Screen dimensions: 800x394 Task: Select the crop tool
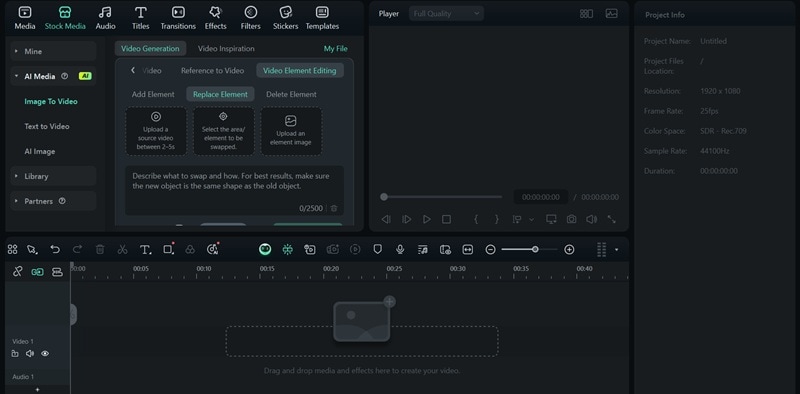point(168,249)
